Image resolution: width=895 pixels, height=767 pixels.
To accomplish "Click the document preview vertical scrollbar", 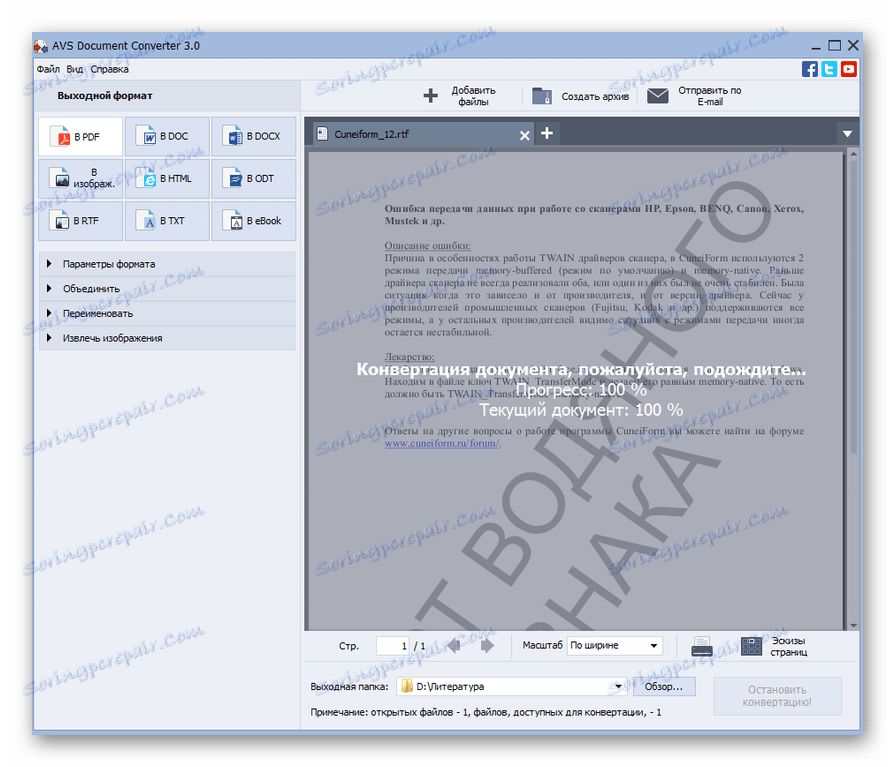I will click(853, 307).
